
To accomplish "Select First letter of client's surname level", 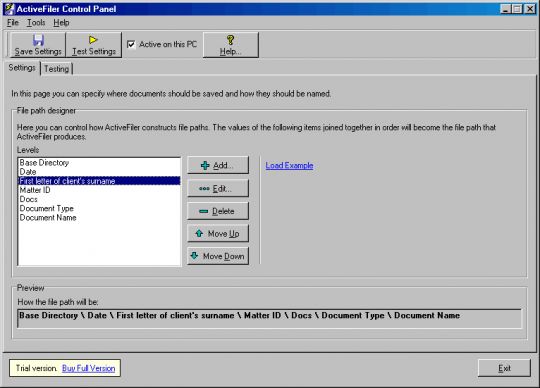I will (x=99, y=181).
